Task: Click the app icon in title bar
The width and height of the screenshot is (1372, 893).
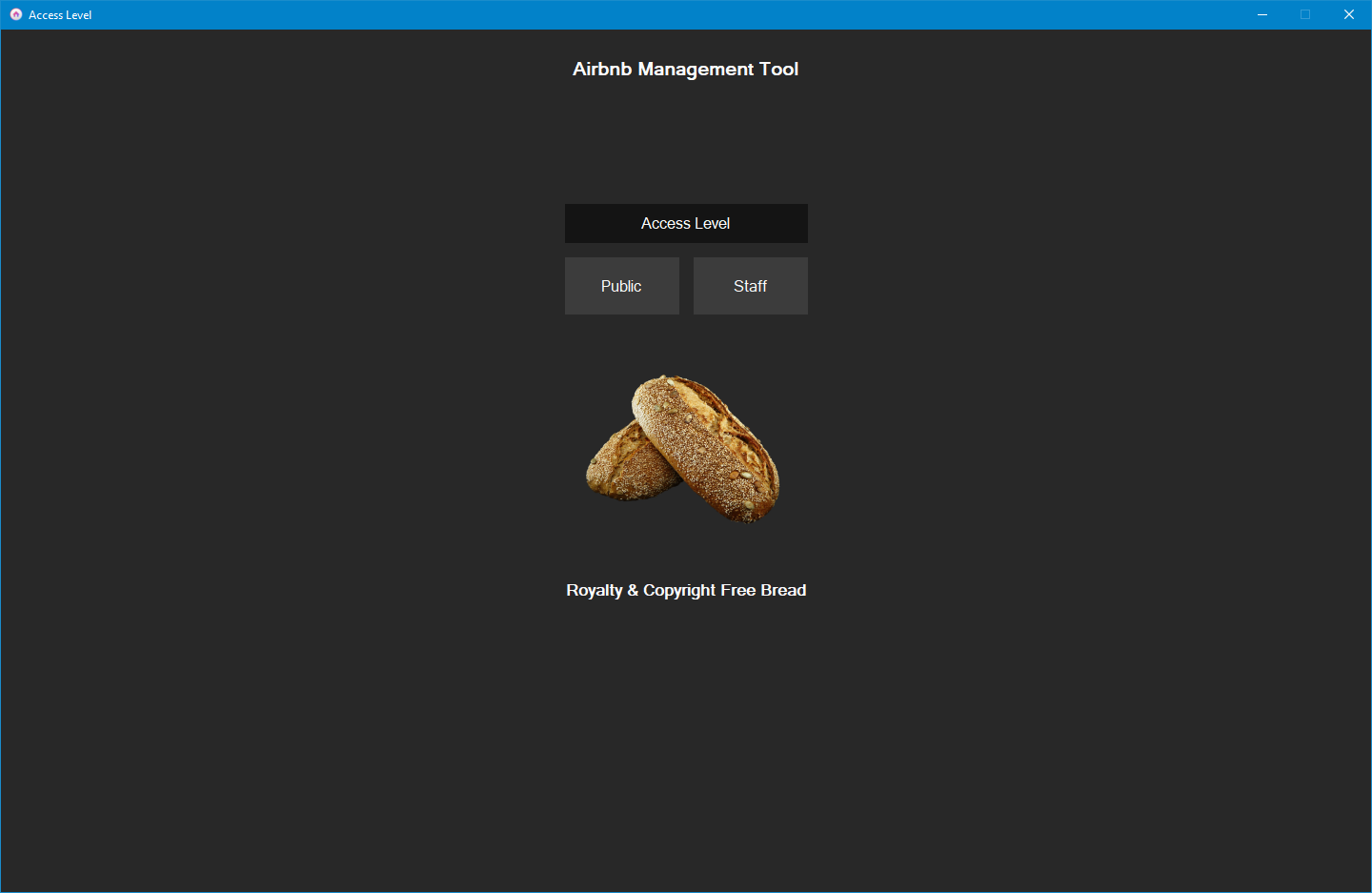Action: [x=15, y=14]
